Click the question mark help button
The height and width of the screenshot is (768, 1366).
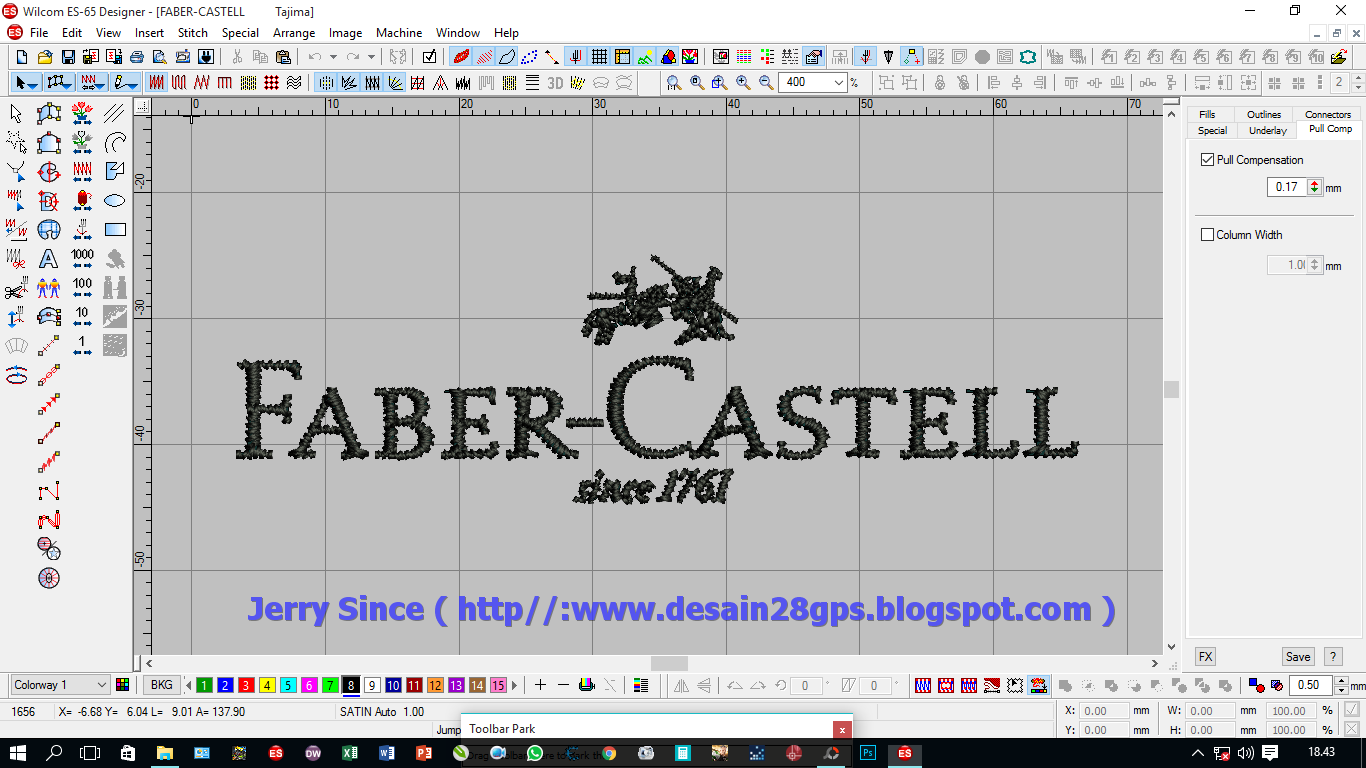(1332, 657)
